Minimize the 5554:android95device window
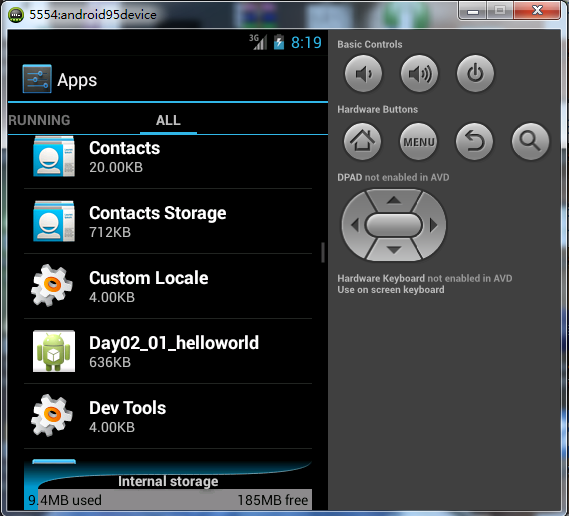 pos(472,11)
